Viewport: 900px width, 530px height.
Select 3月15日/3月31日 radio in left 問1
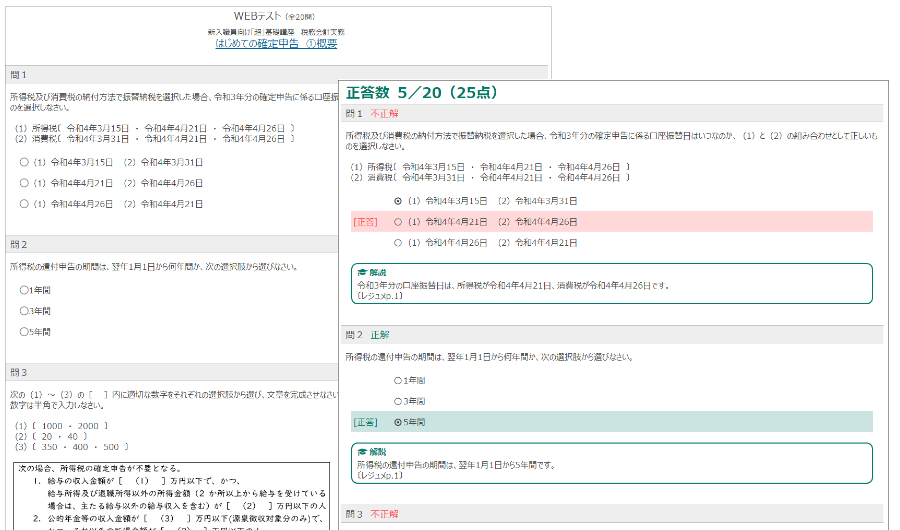click(x=24, y=162)
